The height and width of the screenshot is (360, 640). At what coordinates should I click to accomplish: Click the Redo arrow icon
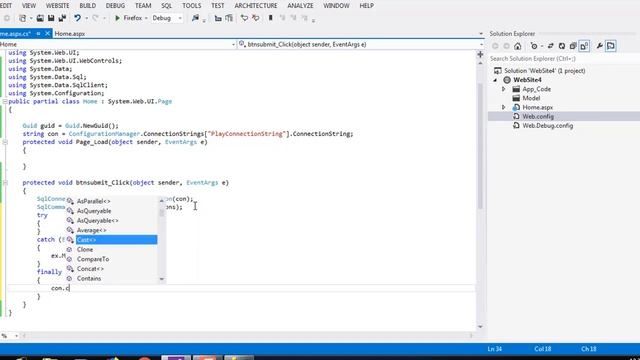95,18
